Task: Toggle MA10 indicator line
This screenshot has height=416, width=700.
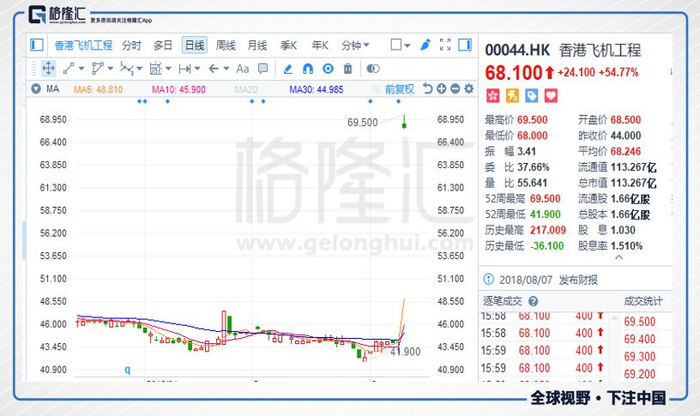Action: click(179, 89)
